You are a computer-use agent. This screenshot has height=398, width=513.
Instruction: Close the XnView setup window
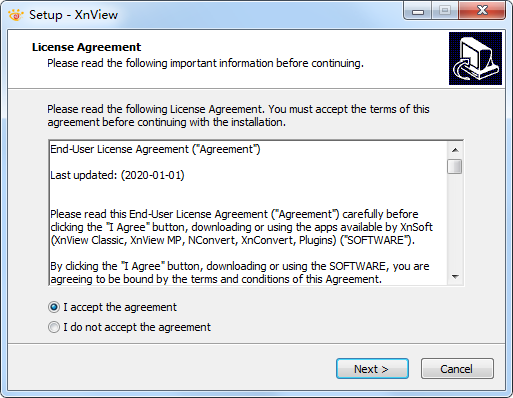pyautogui.click(x=482, y=11)
